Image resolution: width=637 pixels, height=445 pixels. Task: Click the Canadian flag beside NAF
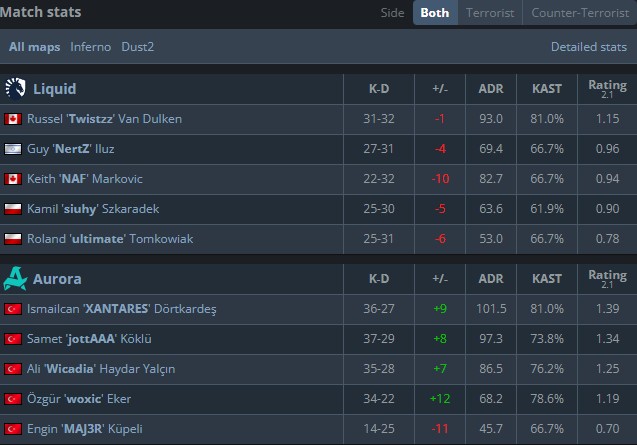14,179
